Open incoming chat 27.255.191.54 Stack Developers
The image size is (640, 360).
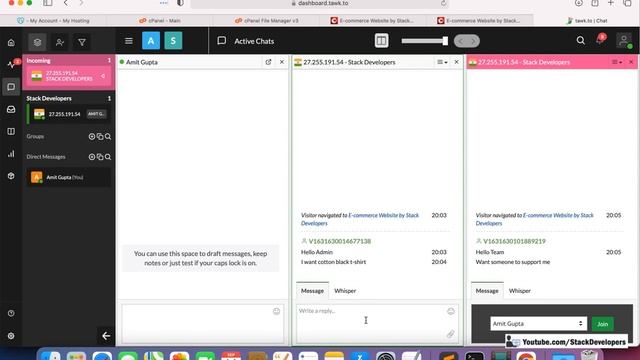(x=68, y=76)
